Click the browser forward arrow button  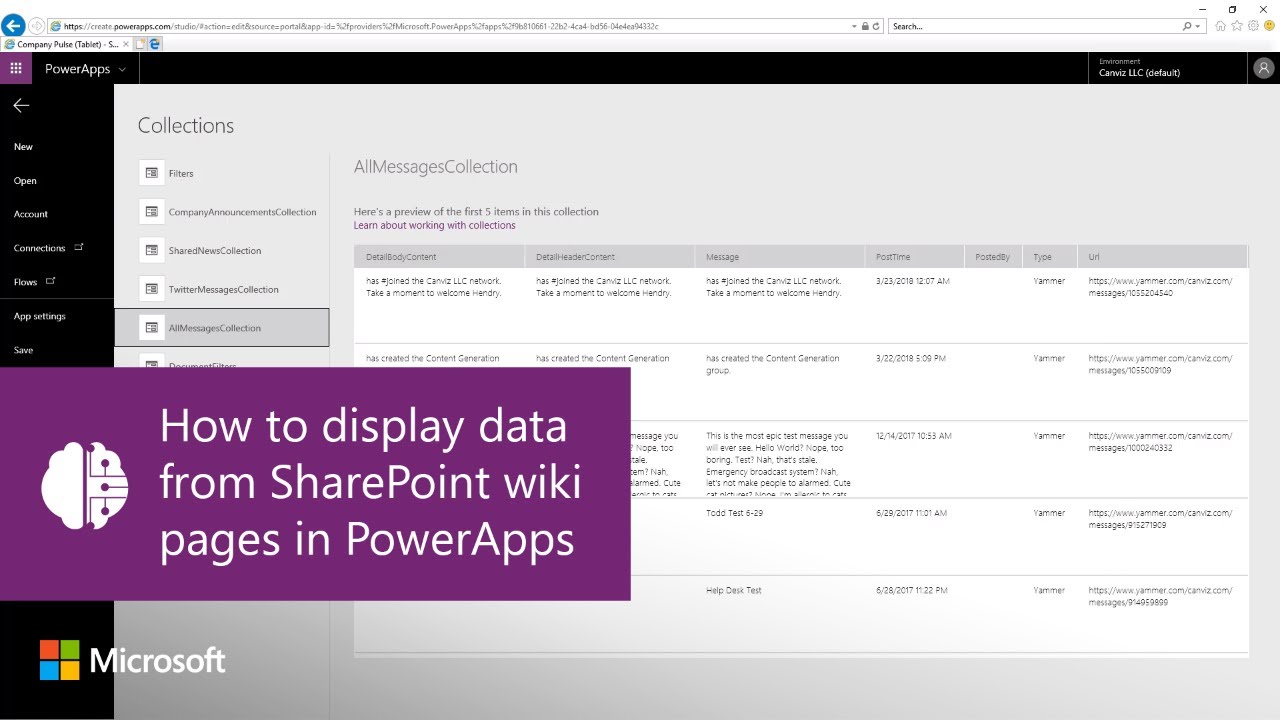tap(37, 26)
